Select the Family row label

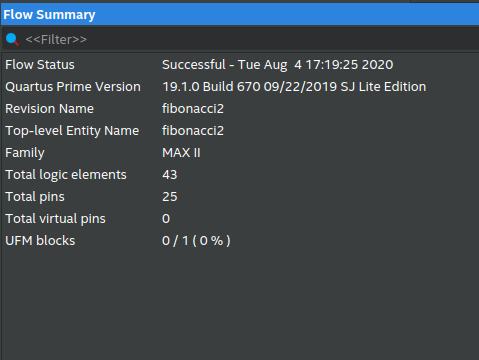[25, 153]
